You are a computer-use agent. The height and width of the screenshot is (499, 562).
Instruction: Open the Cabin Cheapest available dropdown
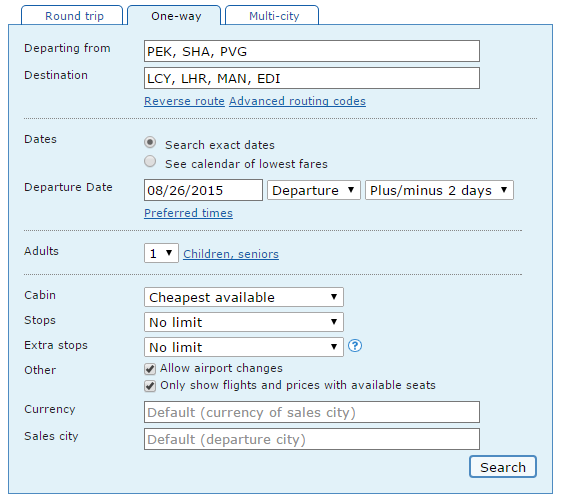(244, 297)
